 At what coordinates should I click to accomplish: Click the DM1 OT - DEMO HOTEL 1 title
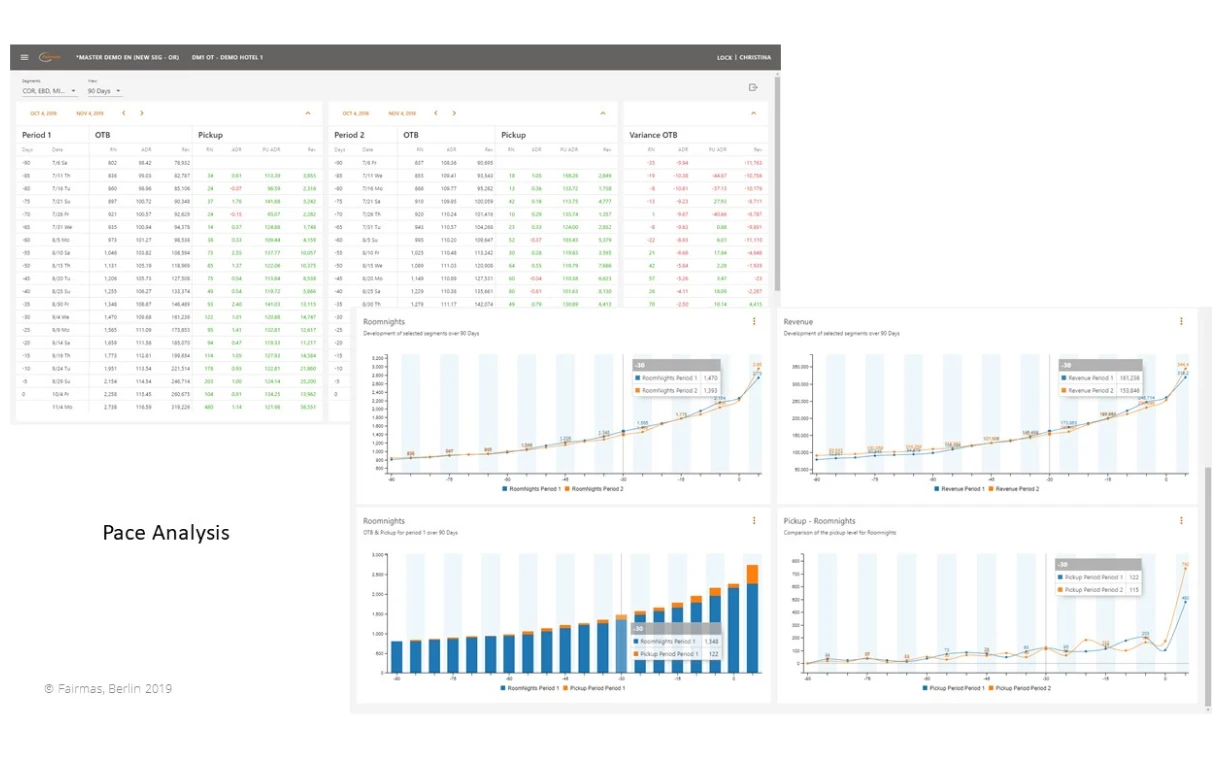pyautogui.click(x=227, y=57)
